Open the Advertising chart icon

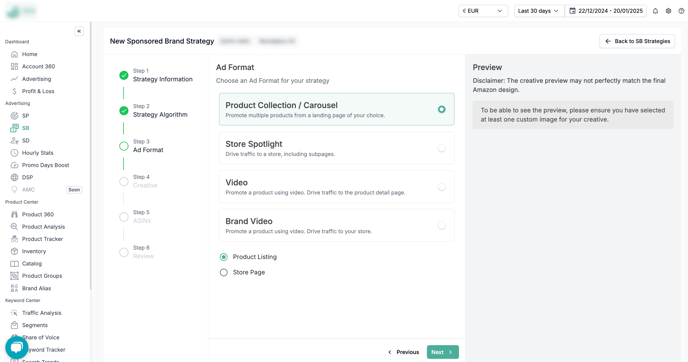click(14, 79)
